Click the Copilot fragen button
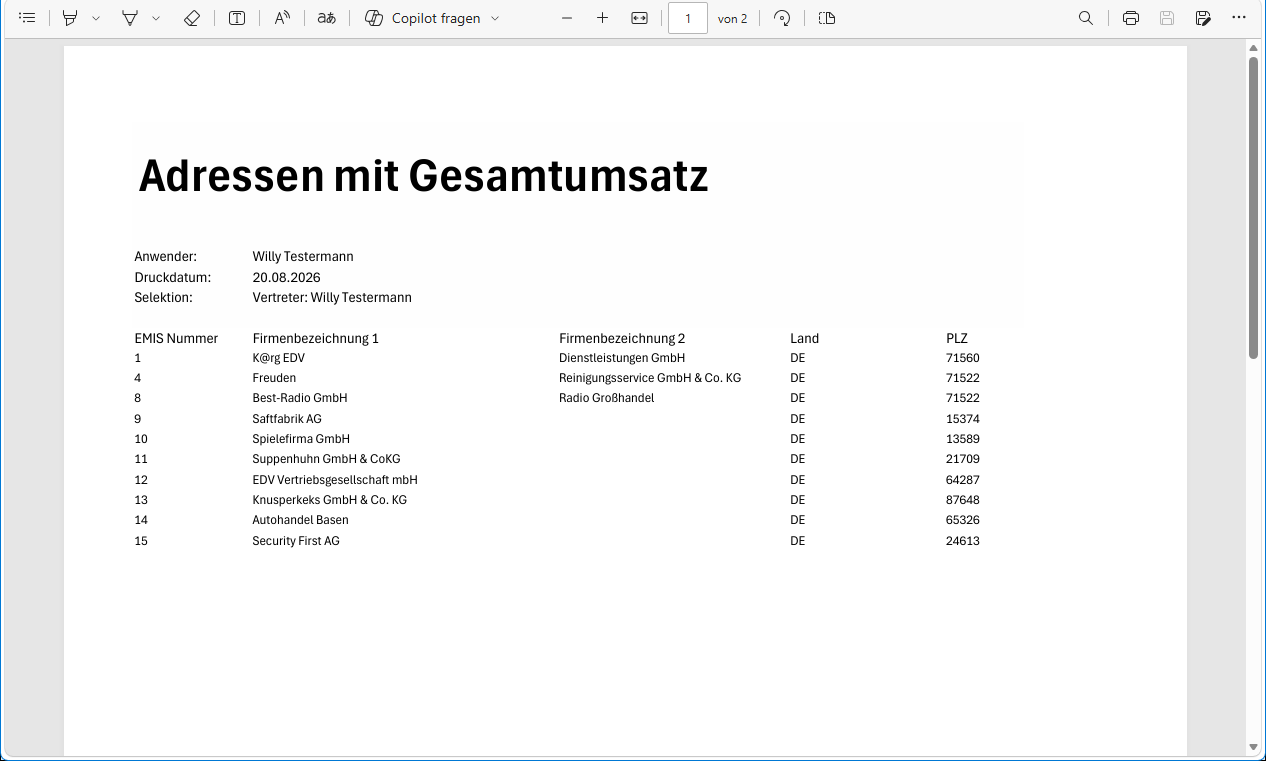 click(x=422, y=18)
